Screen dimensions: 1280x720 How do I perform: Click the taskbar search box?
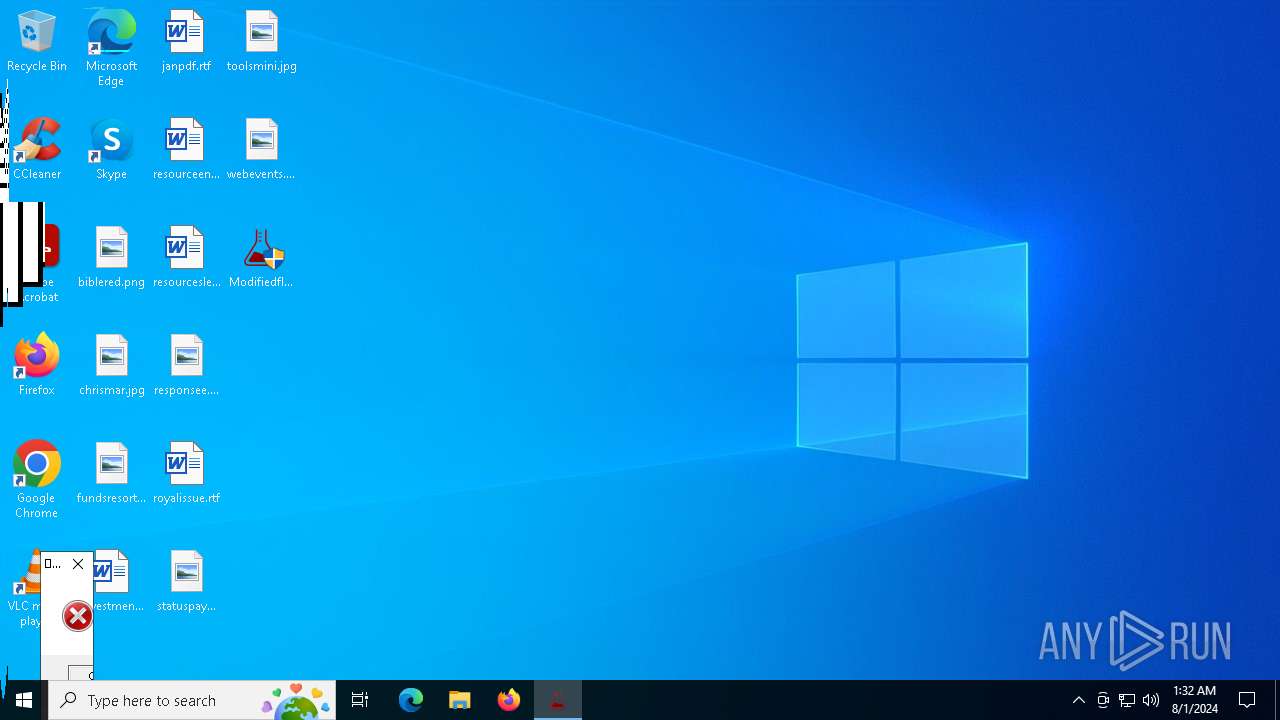(192, 700)
